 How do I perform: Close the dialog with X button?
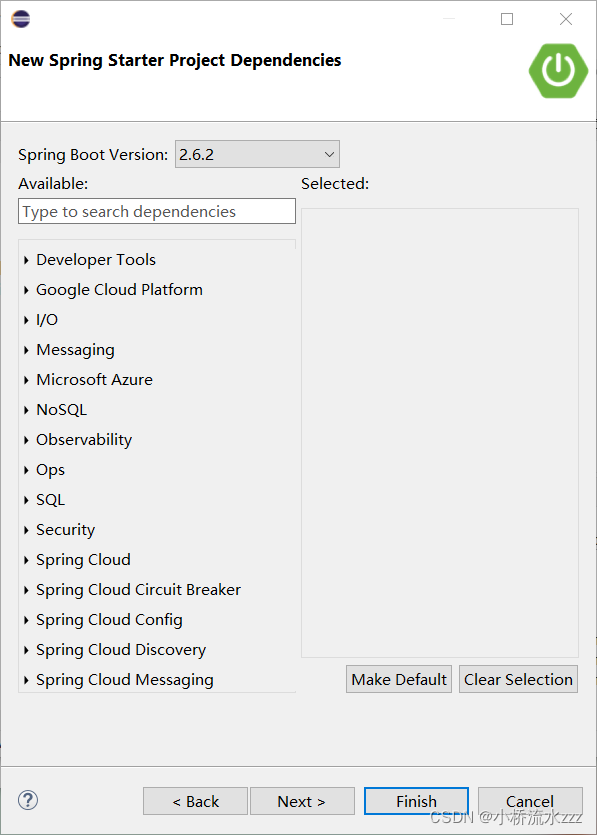[x=566, y=19]
